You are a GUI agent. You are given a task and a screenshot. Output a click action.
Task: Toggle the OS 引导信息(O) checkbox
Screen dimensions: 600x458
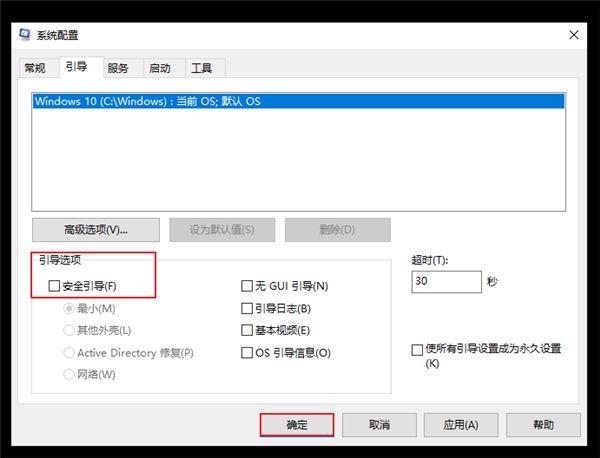pyautogui.click(x=247, y=352)
